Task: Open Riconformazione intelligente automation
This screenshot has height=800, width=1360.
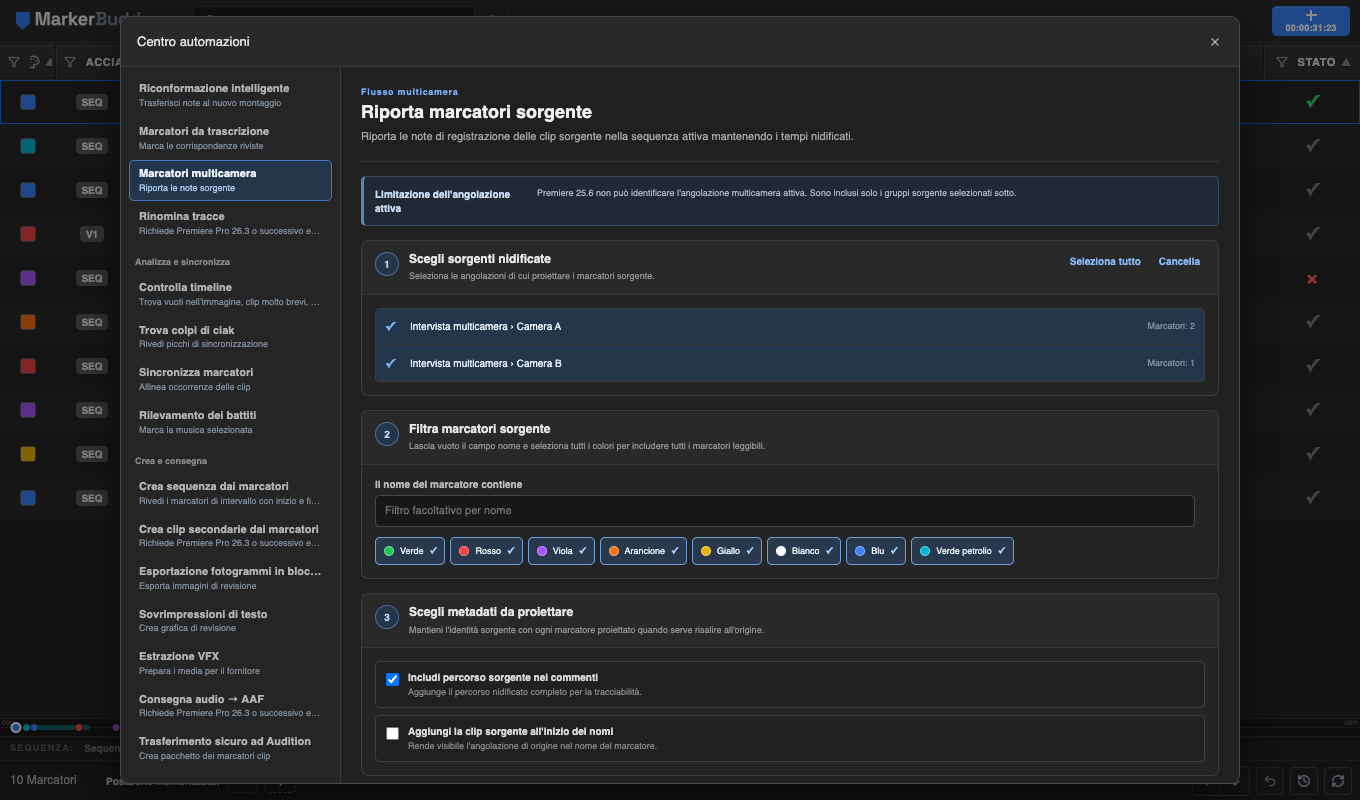Action: click(230, 95)
